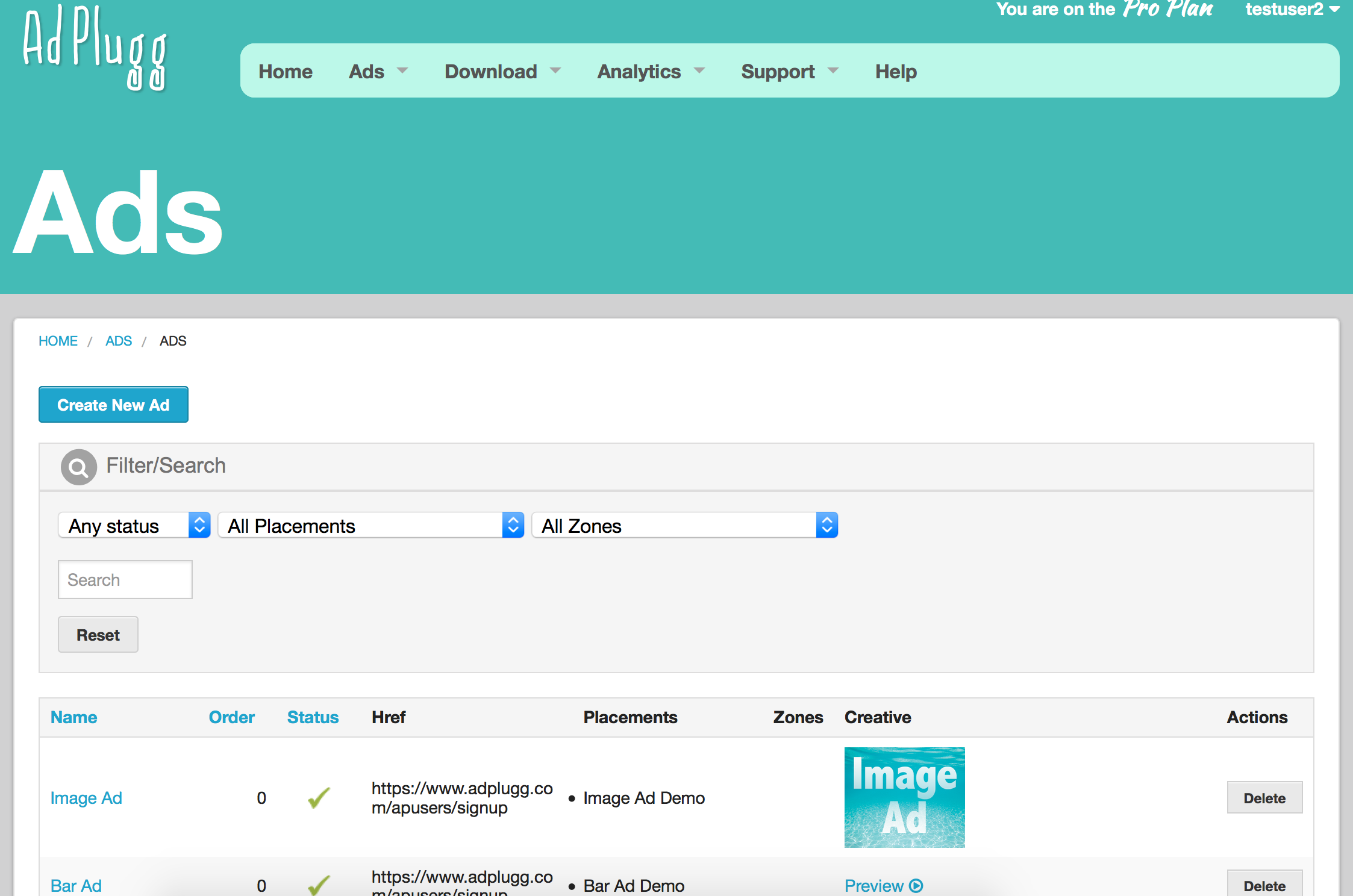Click the Filter/Search magnifier icon

click(x=78, y=467)
